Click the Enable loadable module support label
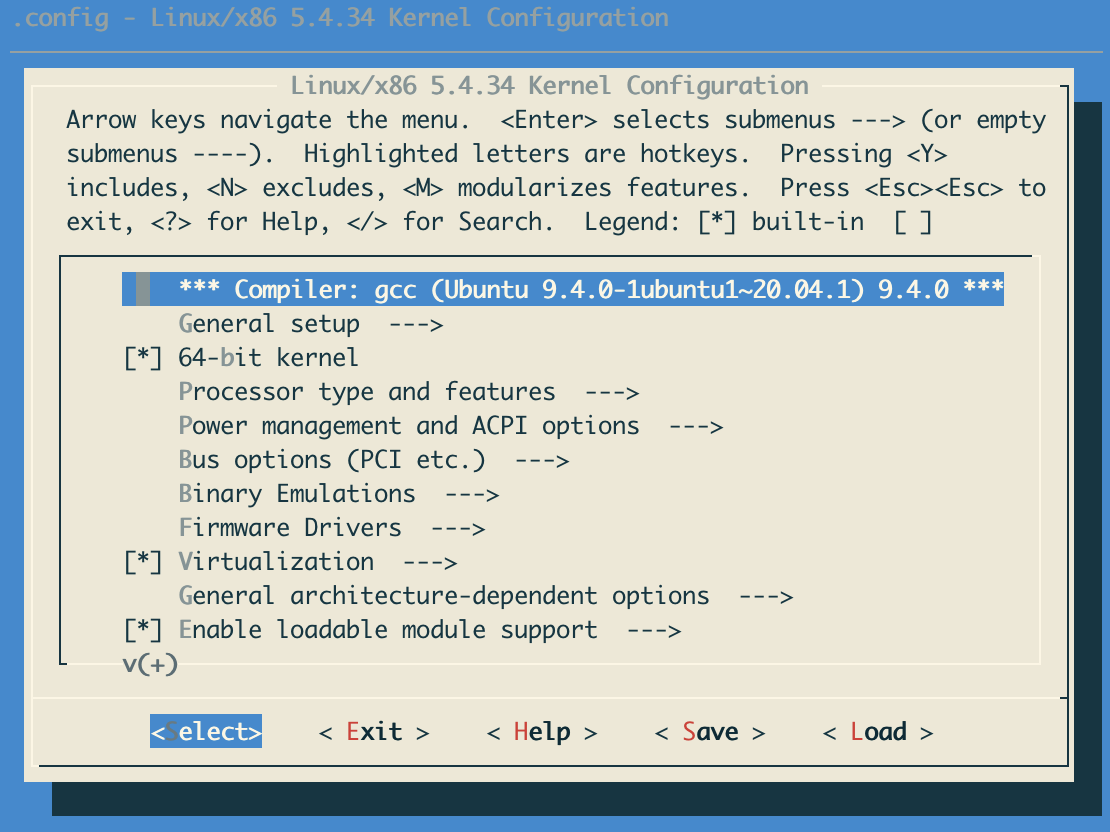This screenshot has height=832, width=1110. tap(388, 630)
